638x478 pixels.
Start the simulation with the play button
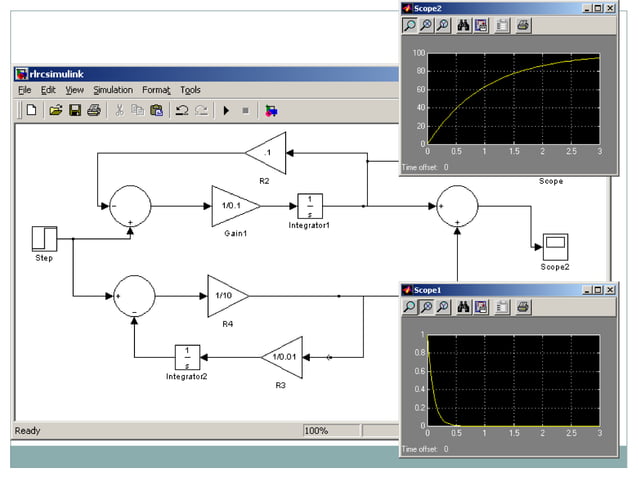pos(227,110)
